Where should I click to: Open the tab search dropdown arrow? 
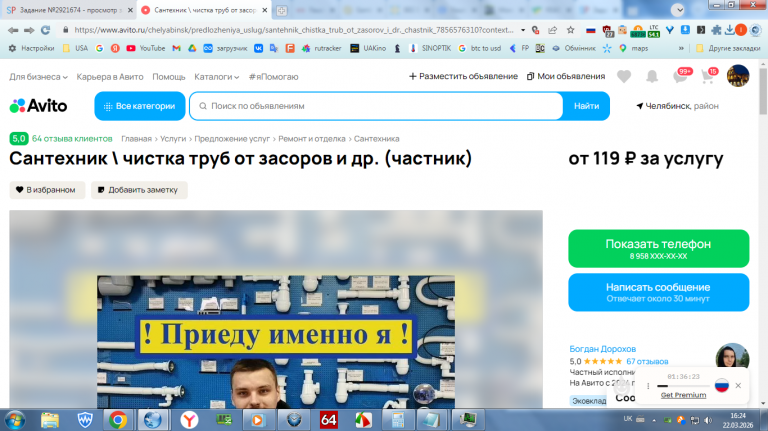(x=678, y=10)
